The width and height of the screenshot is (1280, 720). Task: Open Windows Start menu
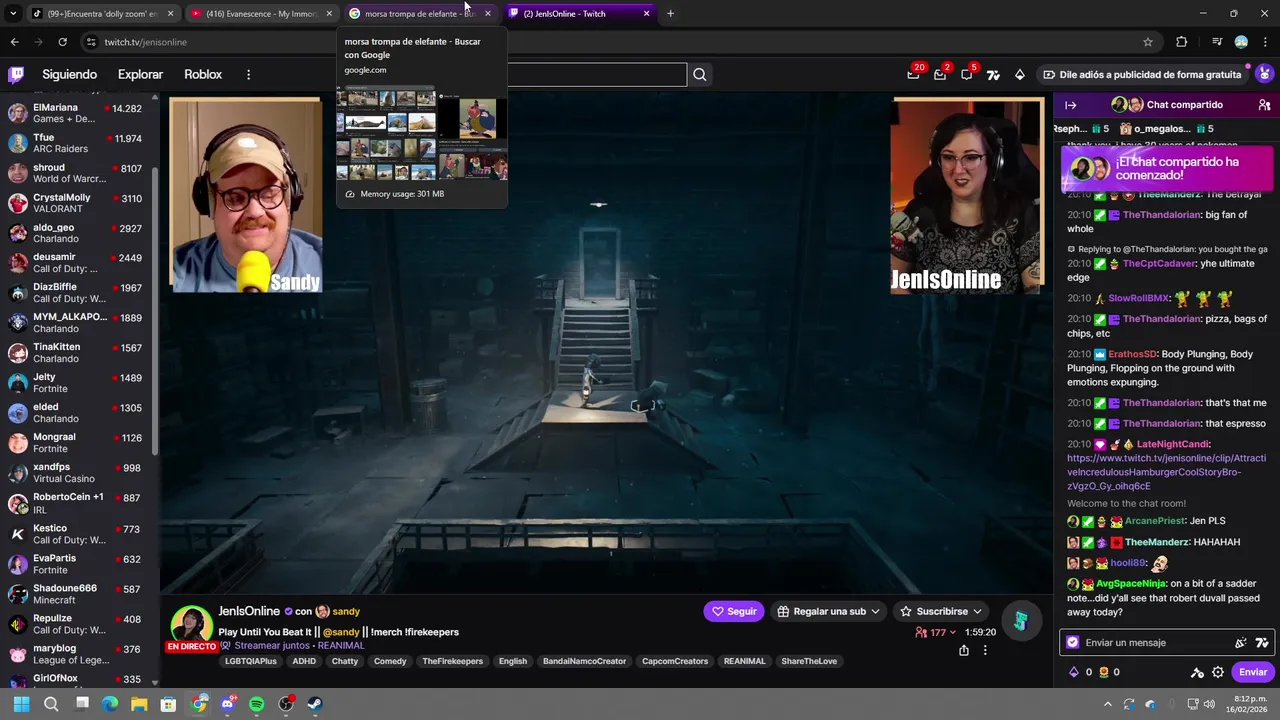tap(21, 704)
